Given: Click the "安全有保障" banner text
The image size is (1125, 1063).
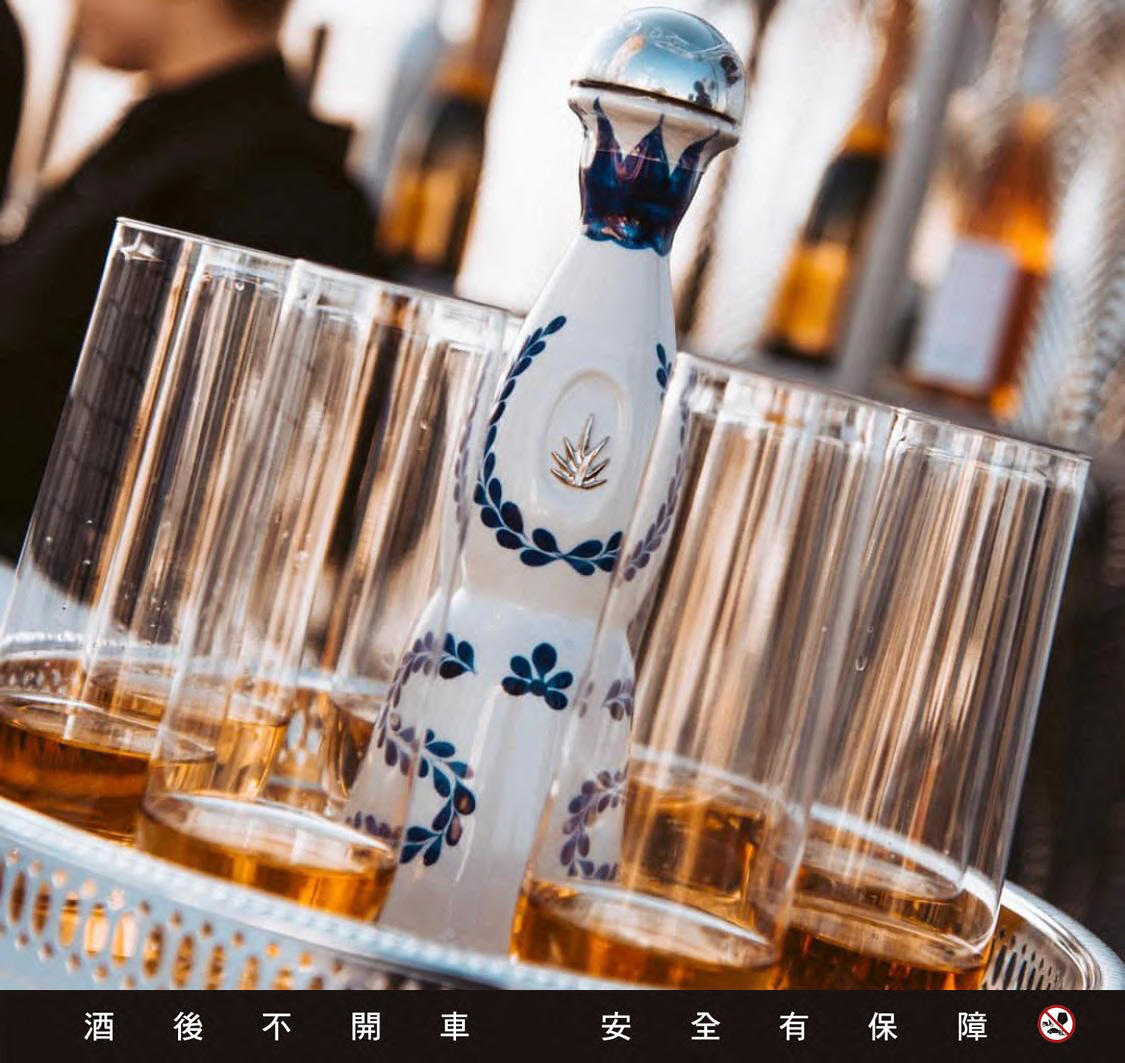Looking at the screenshot, I should pyautogui.click(x=794, y=1026).
